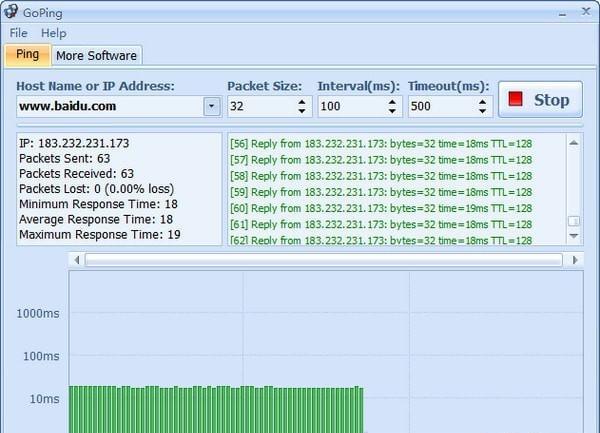Expand the host name dropdown list
This screenshot has height=433, width=600.
[x=212, y=106]
